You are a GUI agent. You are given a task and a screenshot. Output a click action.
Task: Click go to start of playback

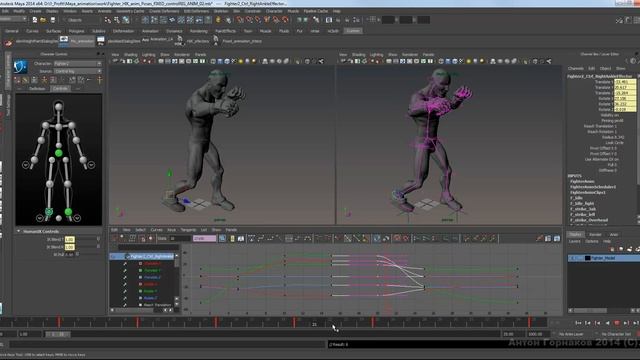coord(578,323)
